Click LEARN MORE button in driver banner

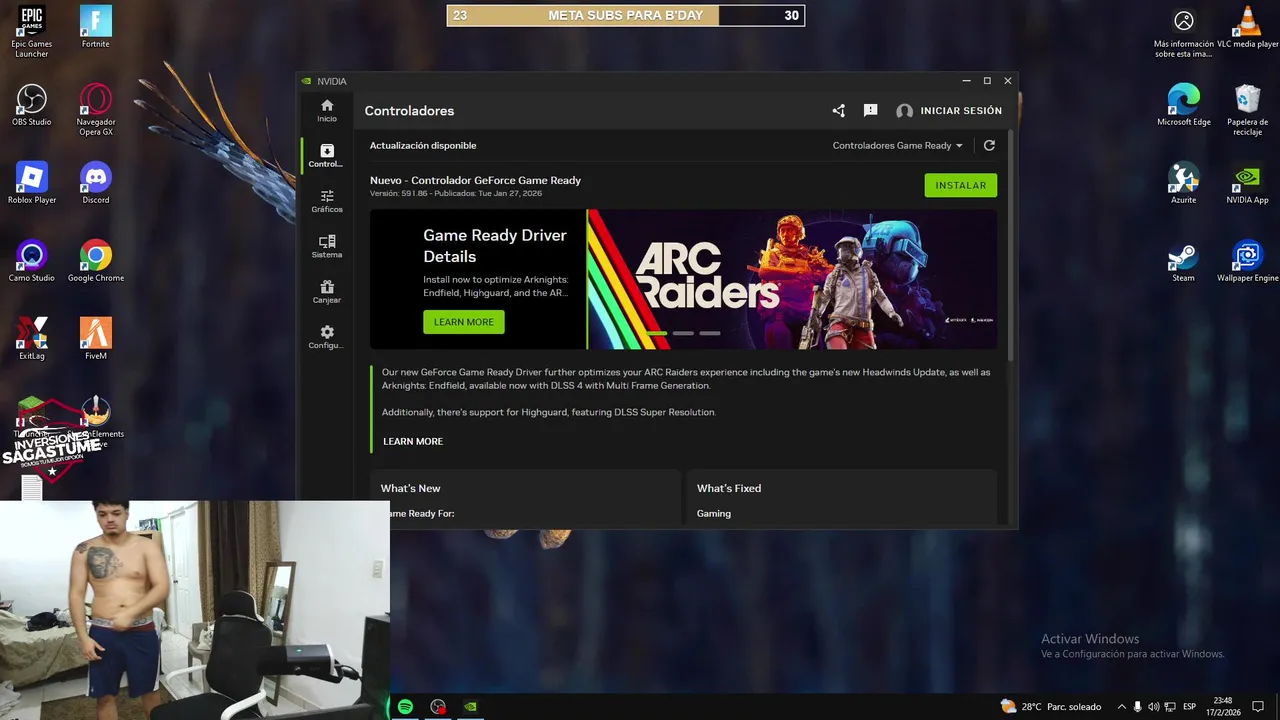click(x=464, y=322)
